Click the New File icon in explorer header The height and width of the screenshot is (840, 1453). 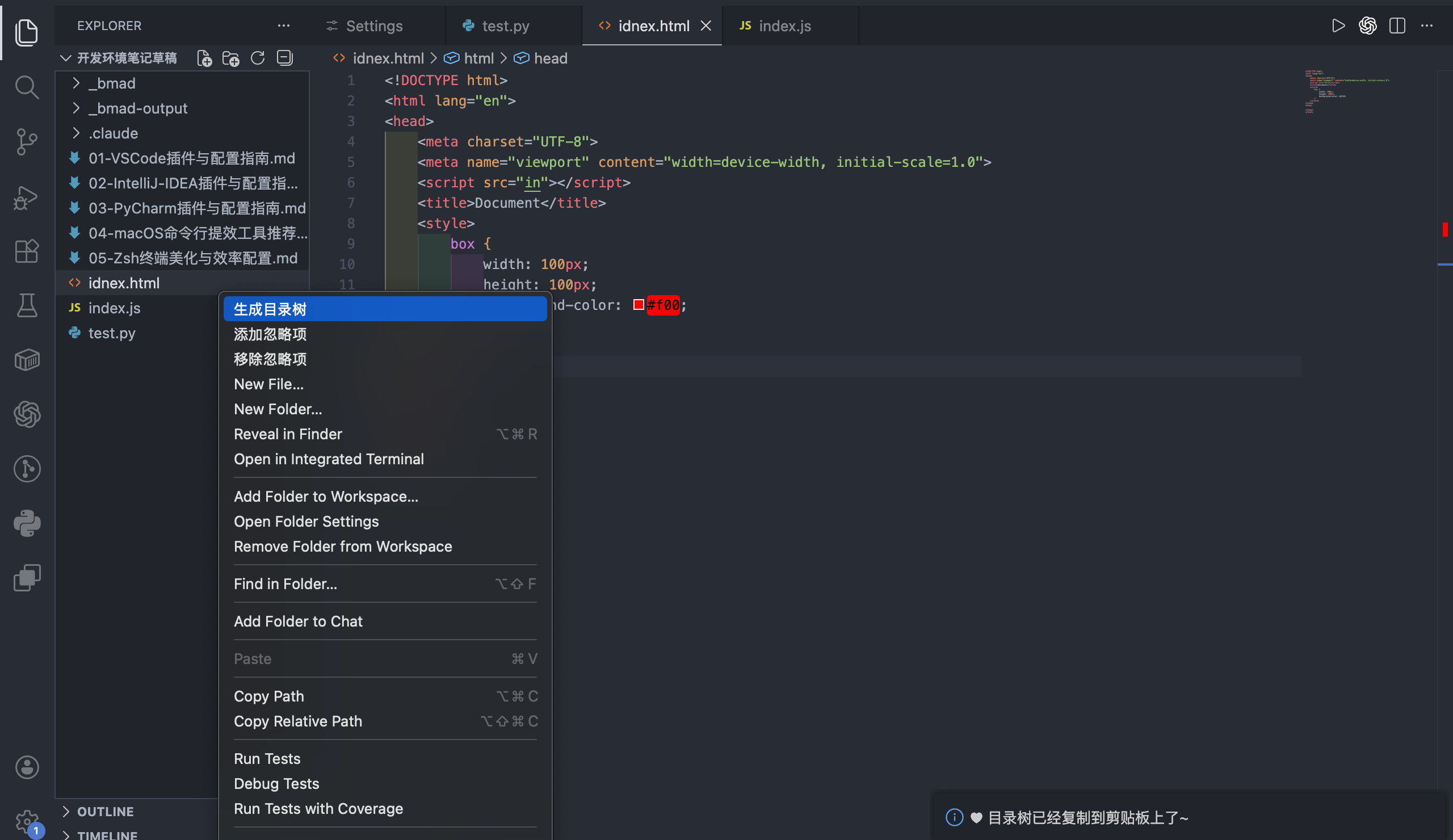[x=204, y=58]
